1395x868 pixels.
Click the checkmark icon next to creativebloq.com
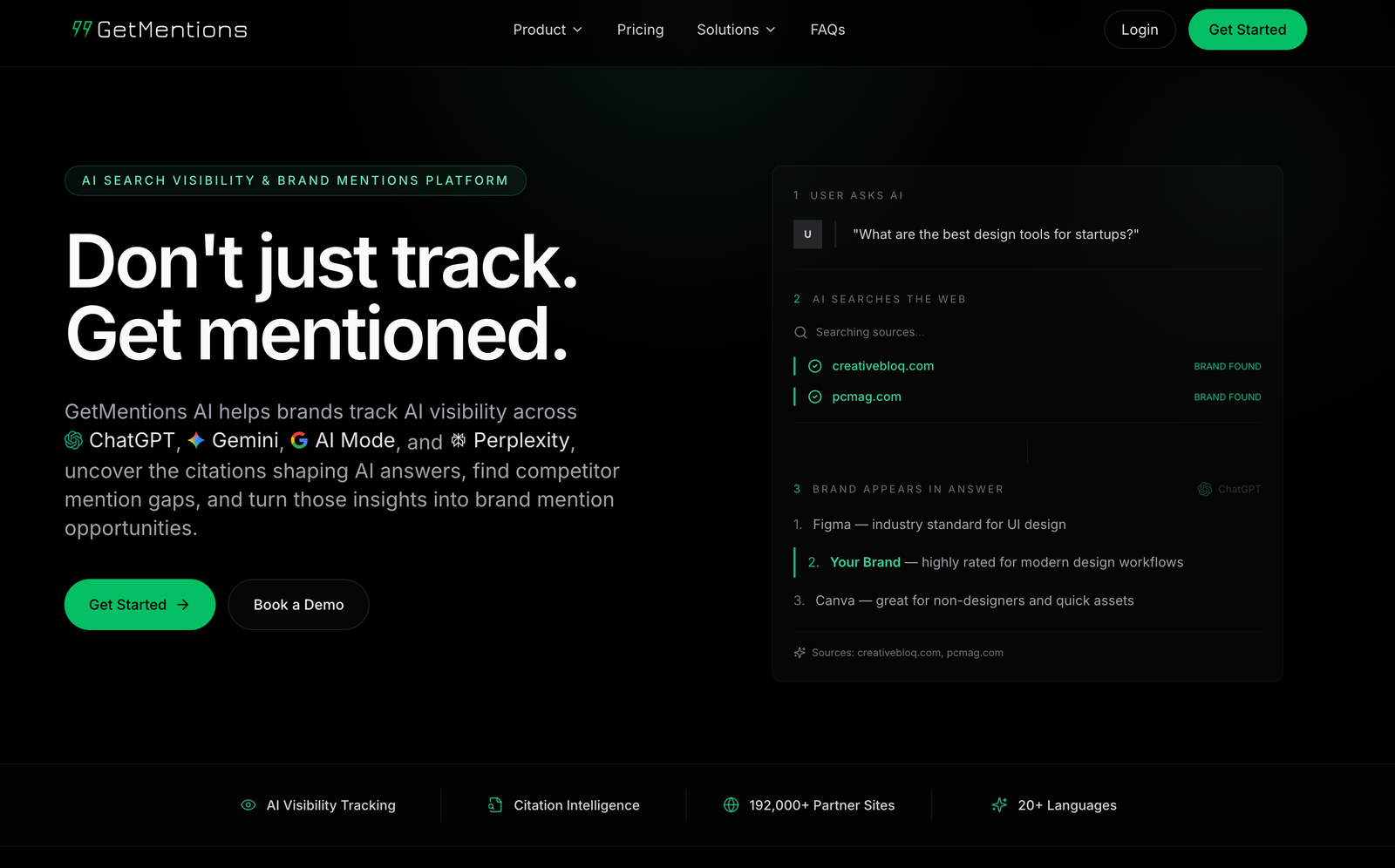[x=814, y=366]
